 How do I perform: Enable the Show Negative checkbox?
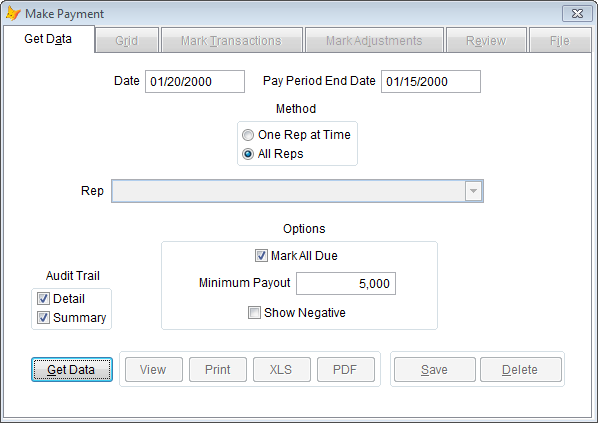(x=254, y=313)
